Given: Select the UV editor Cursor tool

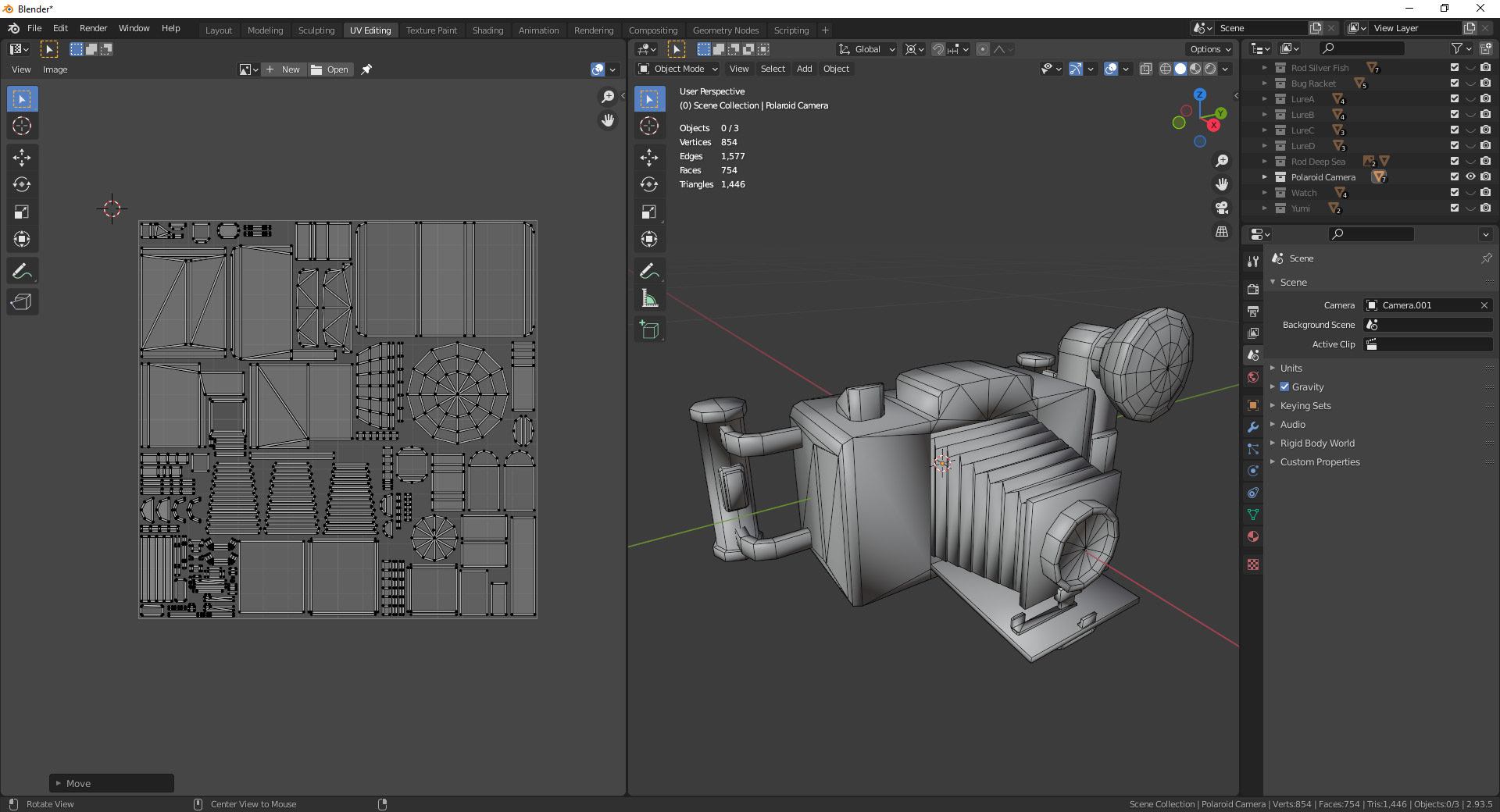Looking at the screenshot, I should [x=22, y=126].
